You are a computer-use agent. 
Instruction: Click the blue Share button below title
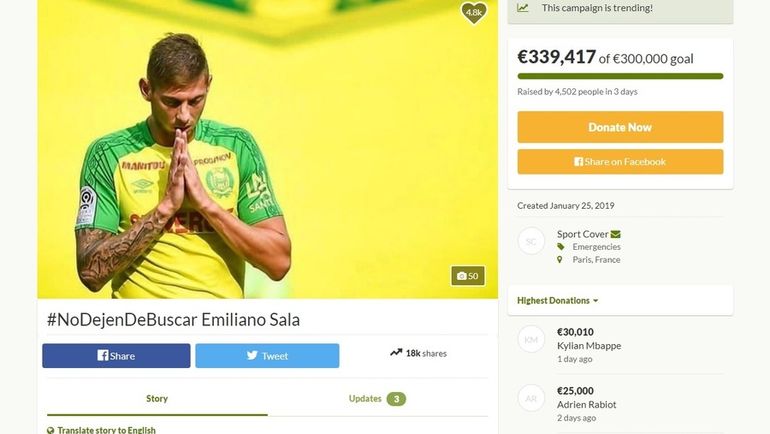[x=116, y=356]
